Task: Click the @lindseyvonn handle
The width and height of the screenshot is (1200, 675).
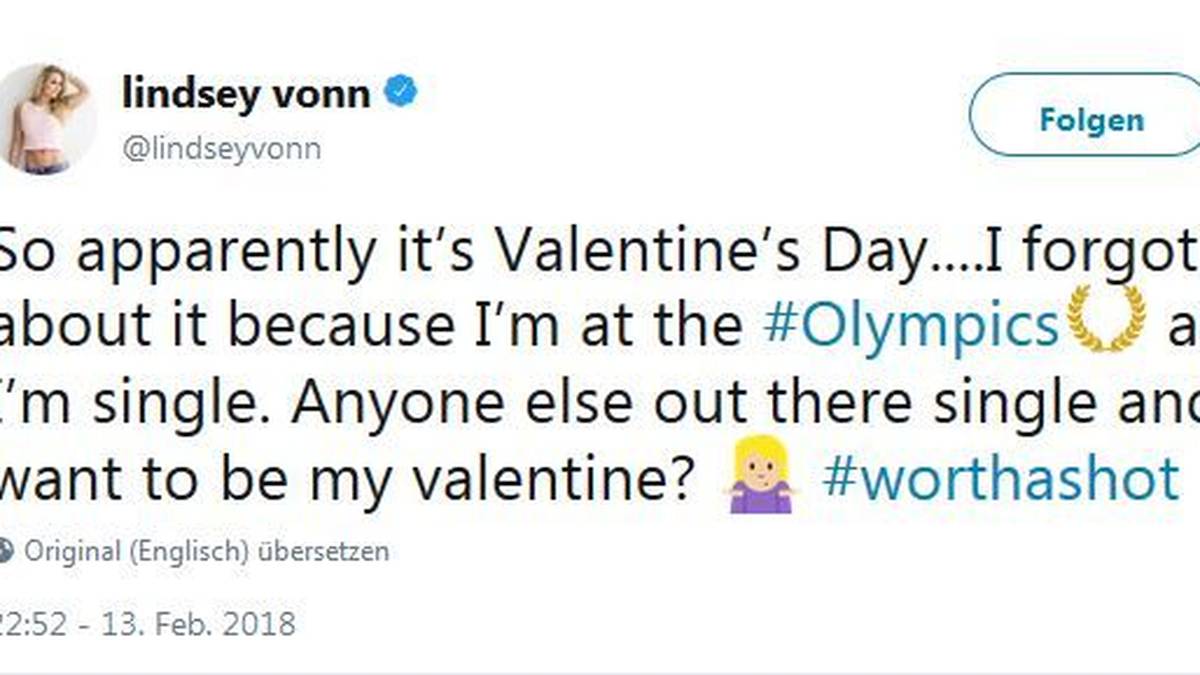Action: pos(222,146)
